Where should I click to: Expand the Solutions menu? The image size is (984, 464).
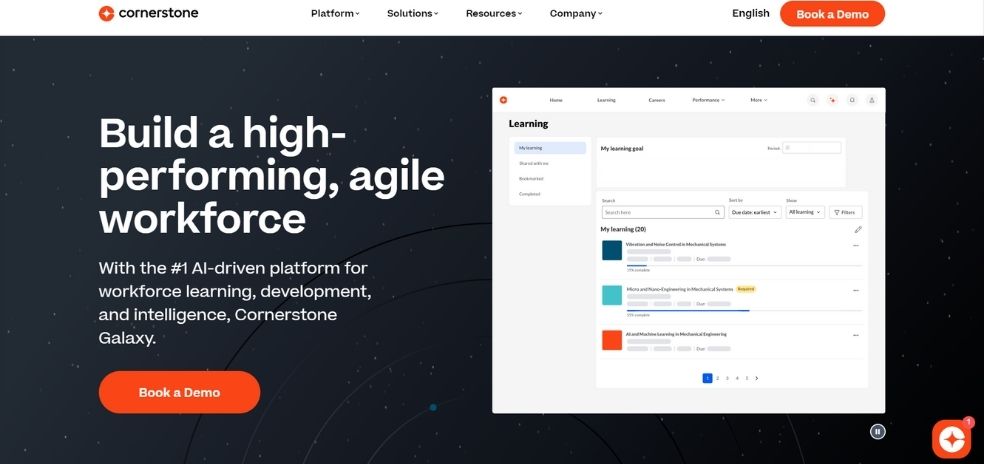(x=412, y=13)
